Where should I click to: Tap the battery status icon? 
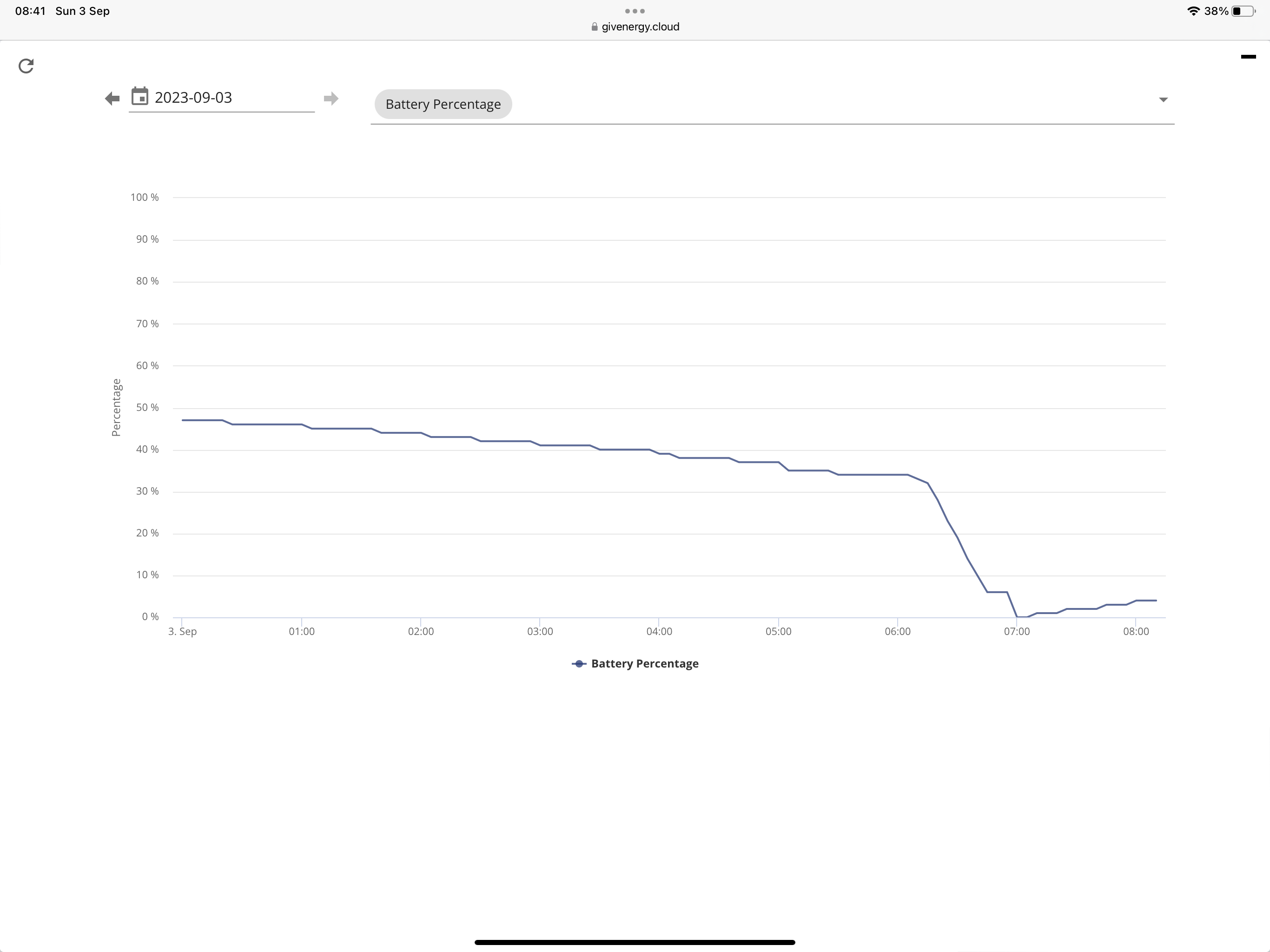click(x=1244, y=11)
